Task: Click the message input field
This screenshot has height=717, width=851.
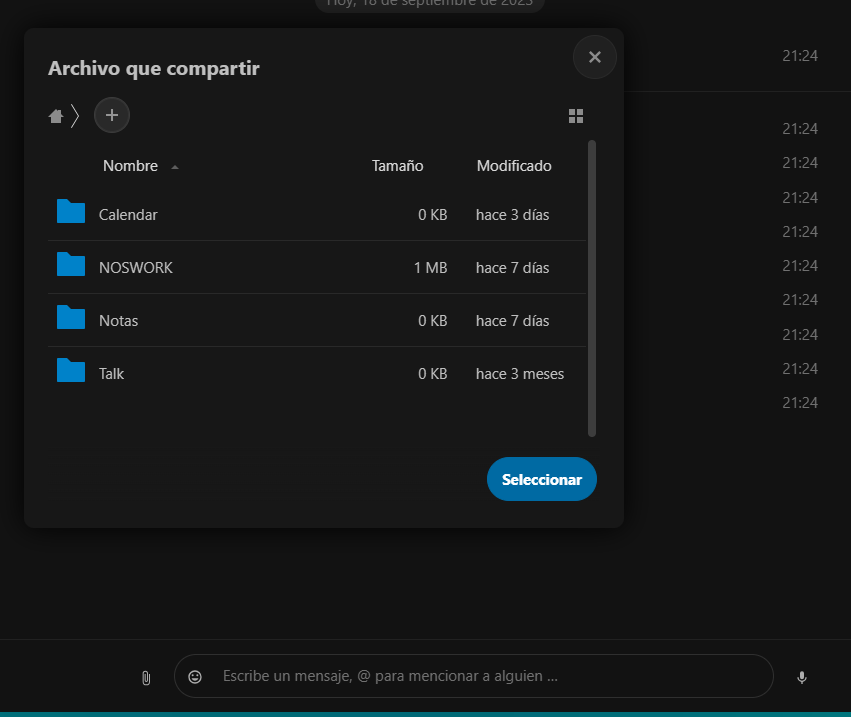Action: pos(473,676)
